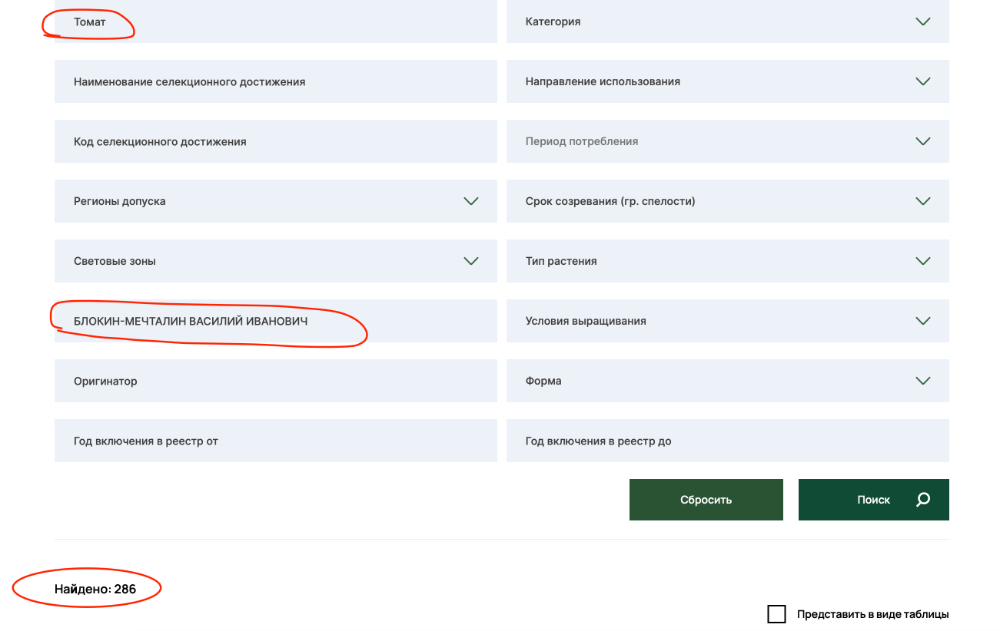Click the Код селекционного достижения field
This screenshot has height=631, width=1000.
(275, 142)
